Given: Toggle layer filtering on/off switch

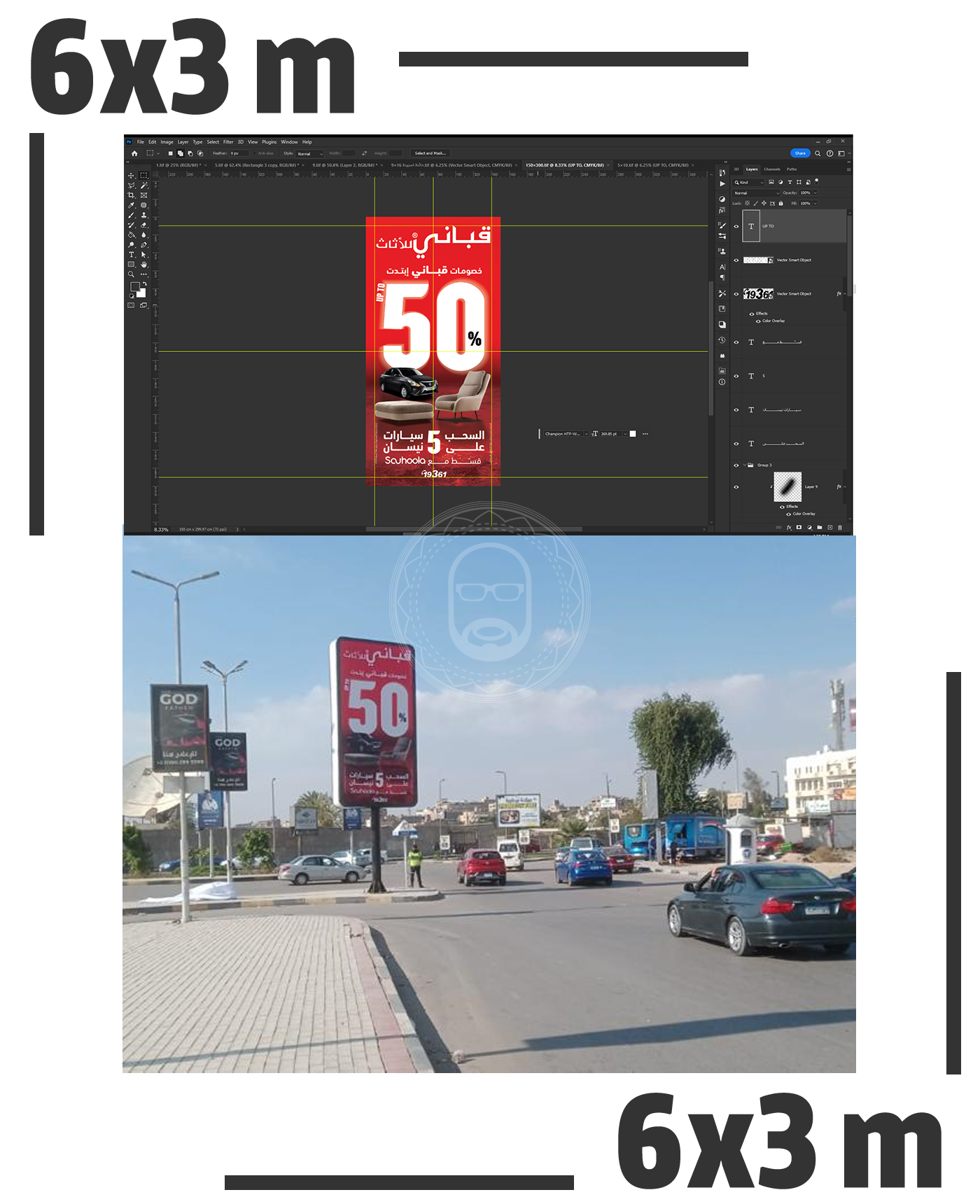Looking at the screenshot, I should pyautogui.click(x=817, y=181).
